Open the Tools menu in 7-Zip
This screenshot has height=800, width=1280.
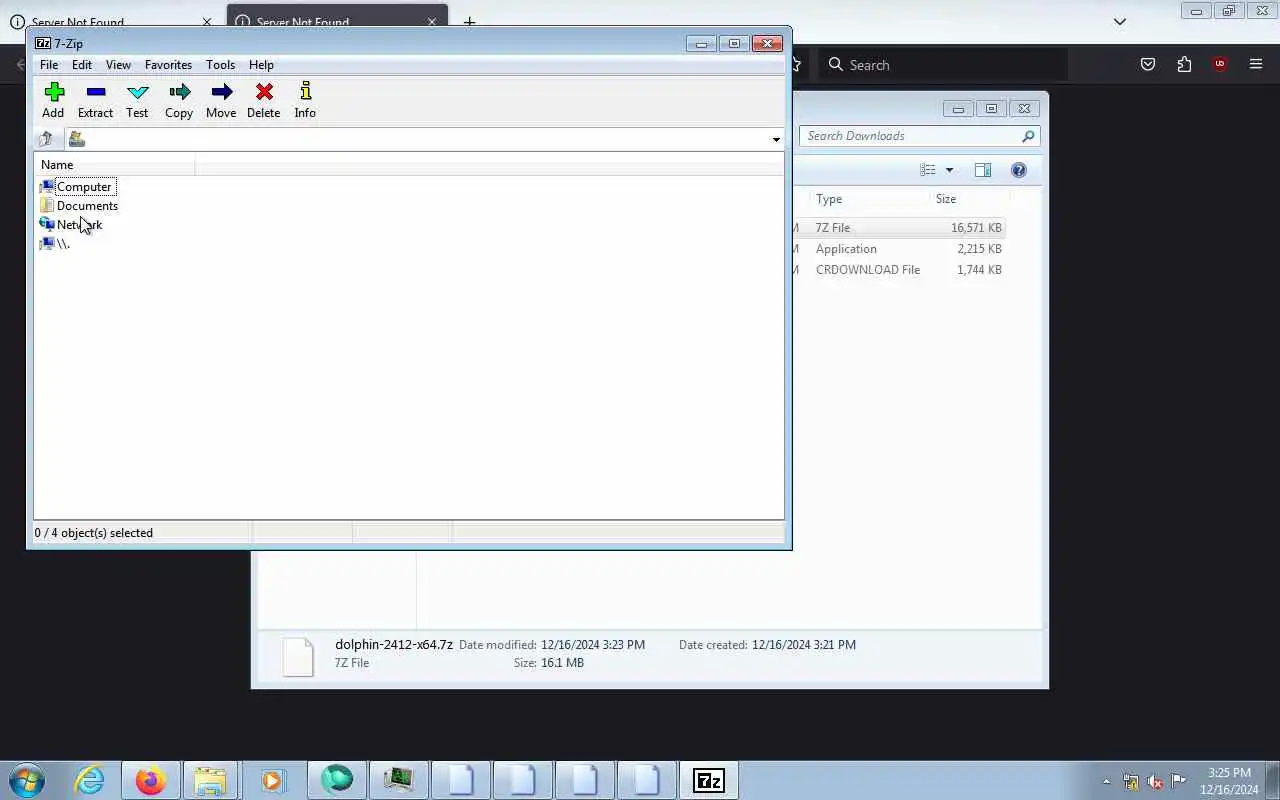coord(220,65)
